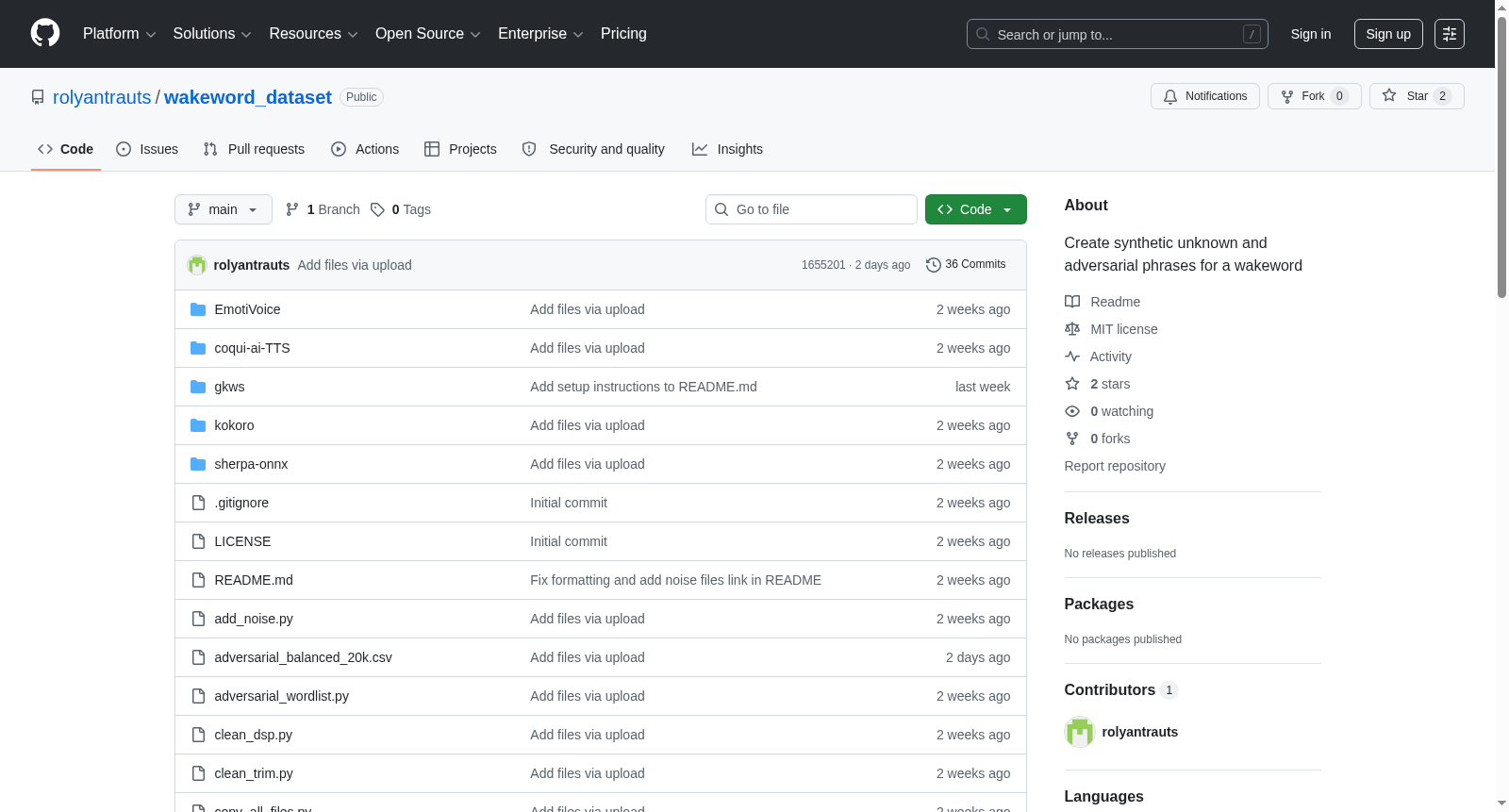Open the wakeword_dataset repository title link
This screenshot has height=812, width=1509.
point(248,97)
